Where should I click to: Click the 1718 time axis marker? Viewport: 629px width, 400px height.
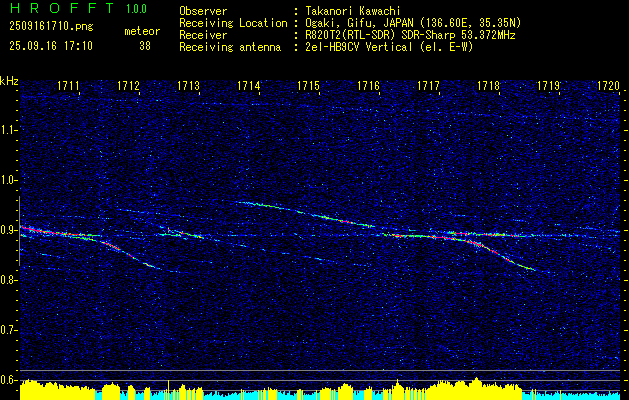click(488, 85)
